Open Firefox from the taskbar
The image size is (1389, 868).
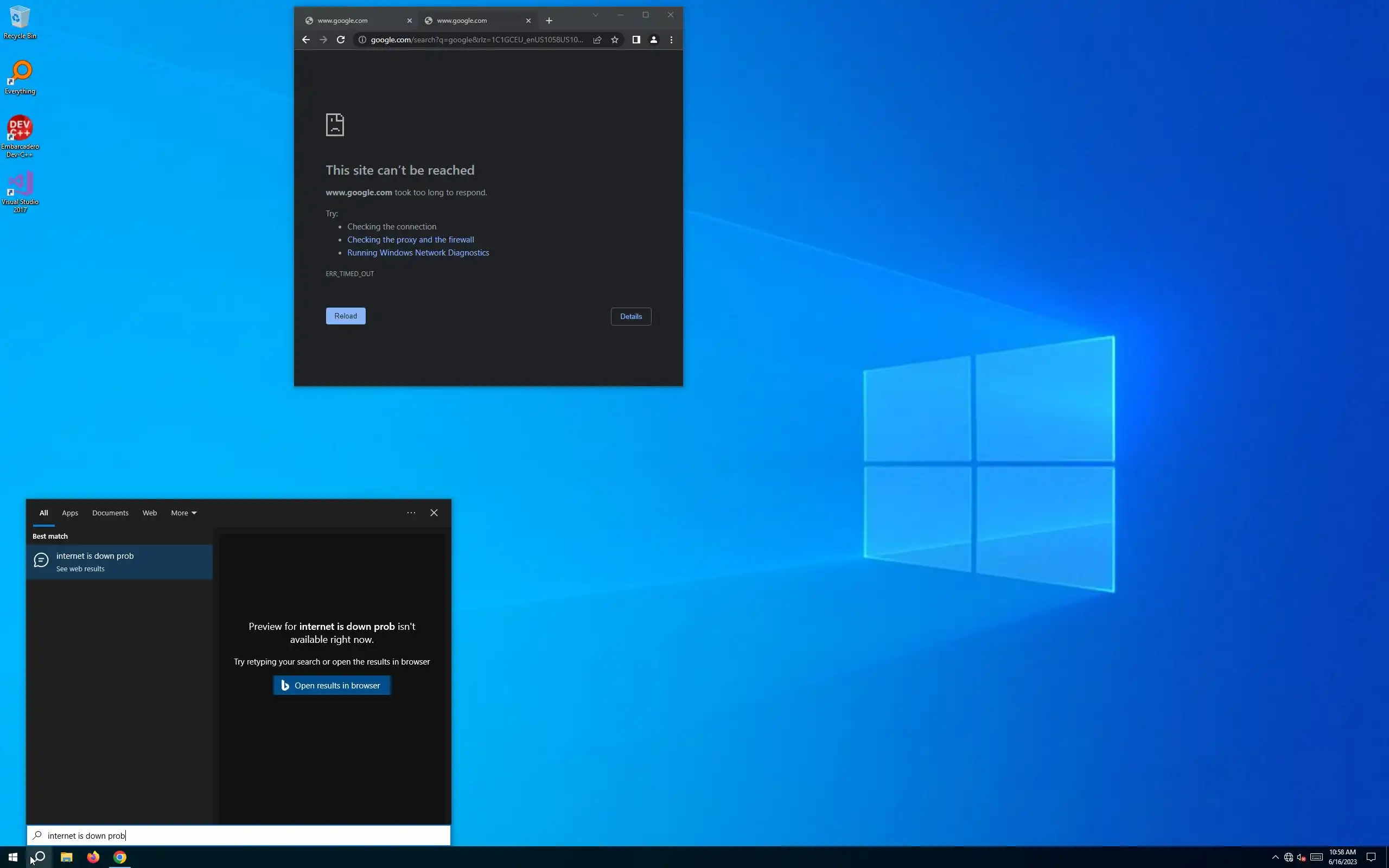coord(93,857)
